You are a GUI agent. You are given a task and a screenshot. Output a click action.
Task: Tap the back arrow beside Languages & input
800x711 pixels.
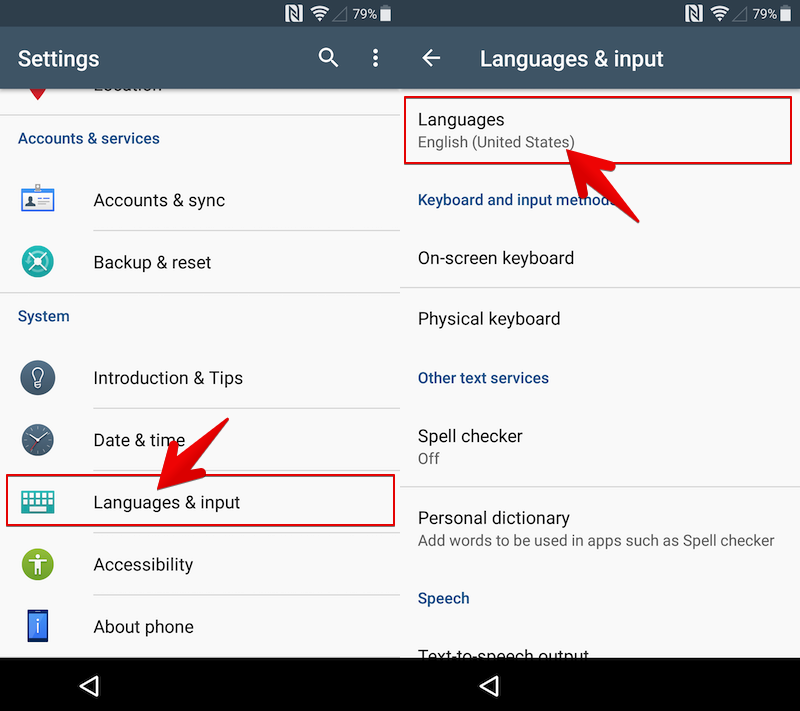click(431, 58)
